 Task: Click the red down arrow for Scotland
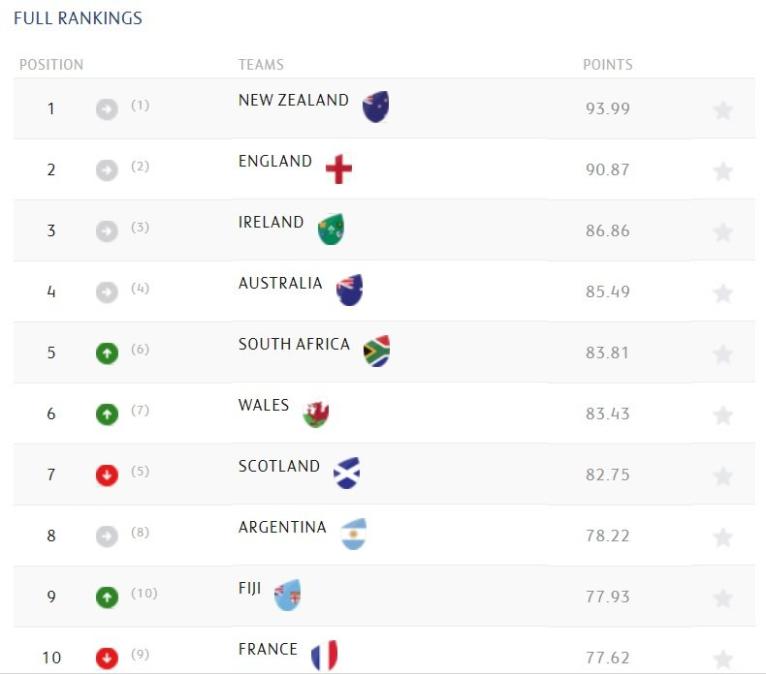pos(107,475)
